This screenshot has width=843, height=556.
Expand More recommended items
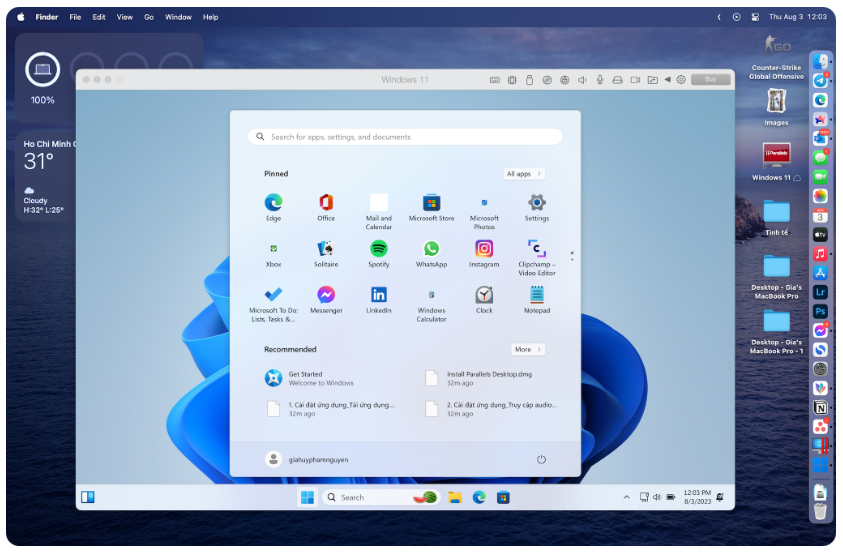[527, 349]
